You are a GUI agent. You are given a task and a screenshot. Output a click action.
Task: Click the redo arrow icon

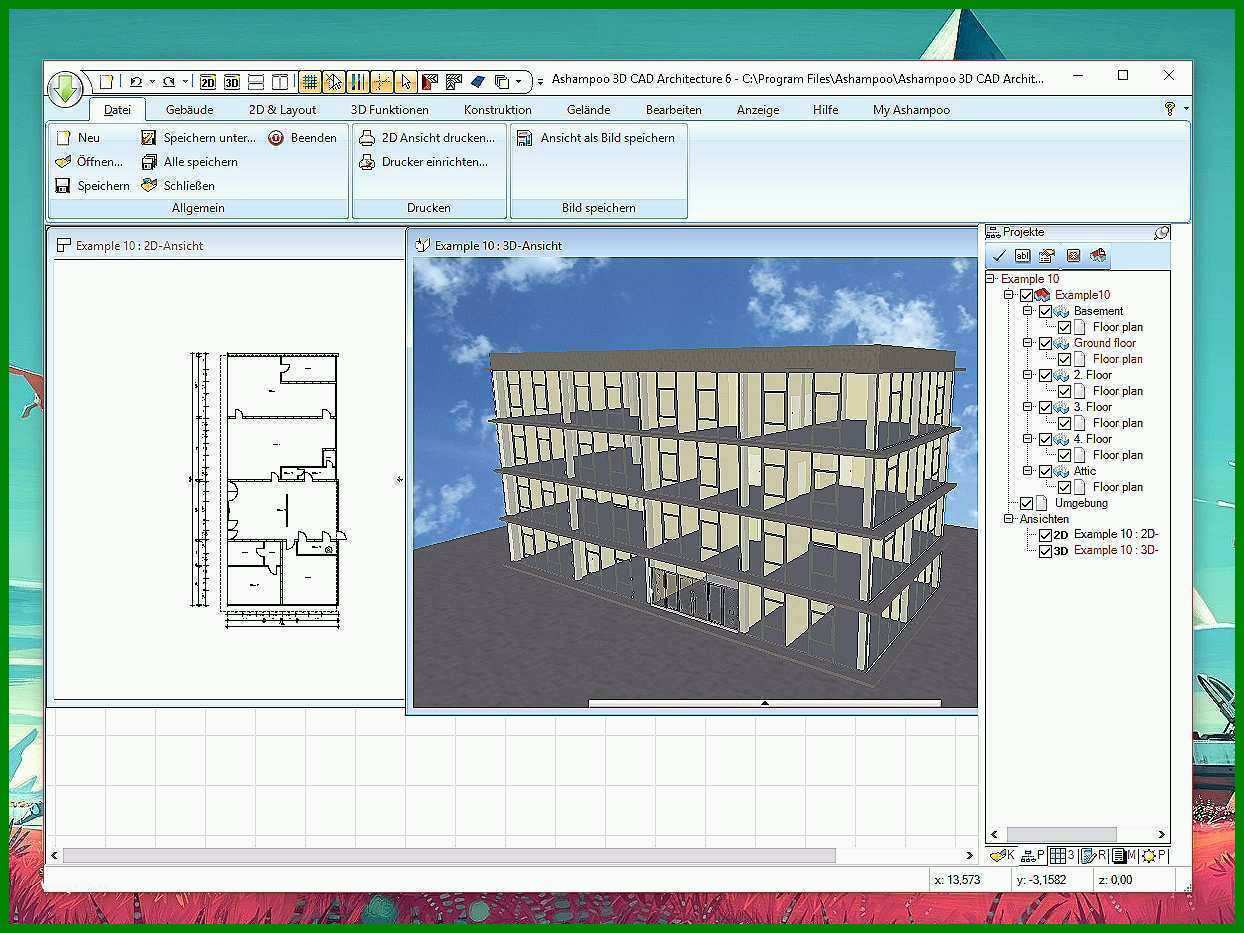pos(169,82)
